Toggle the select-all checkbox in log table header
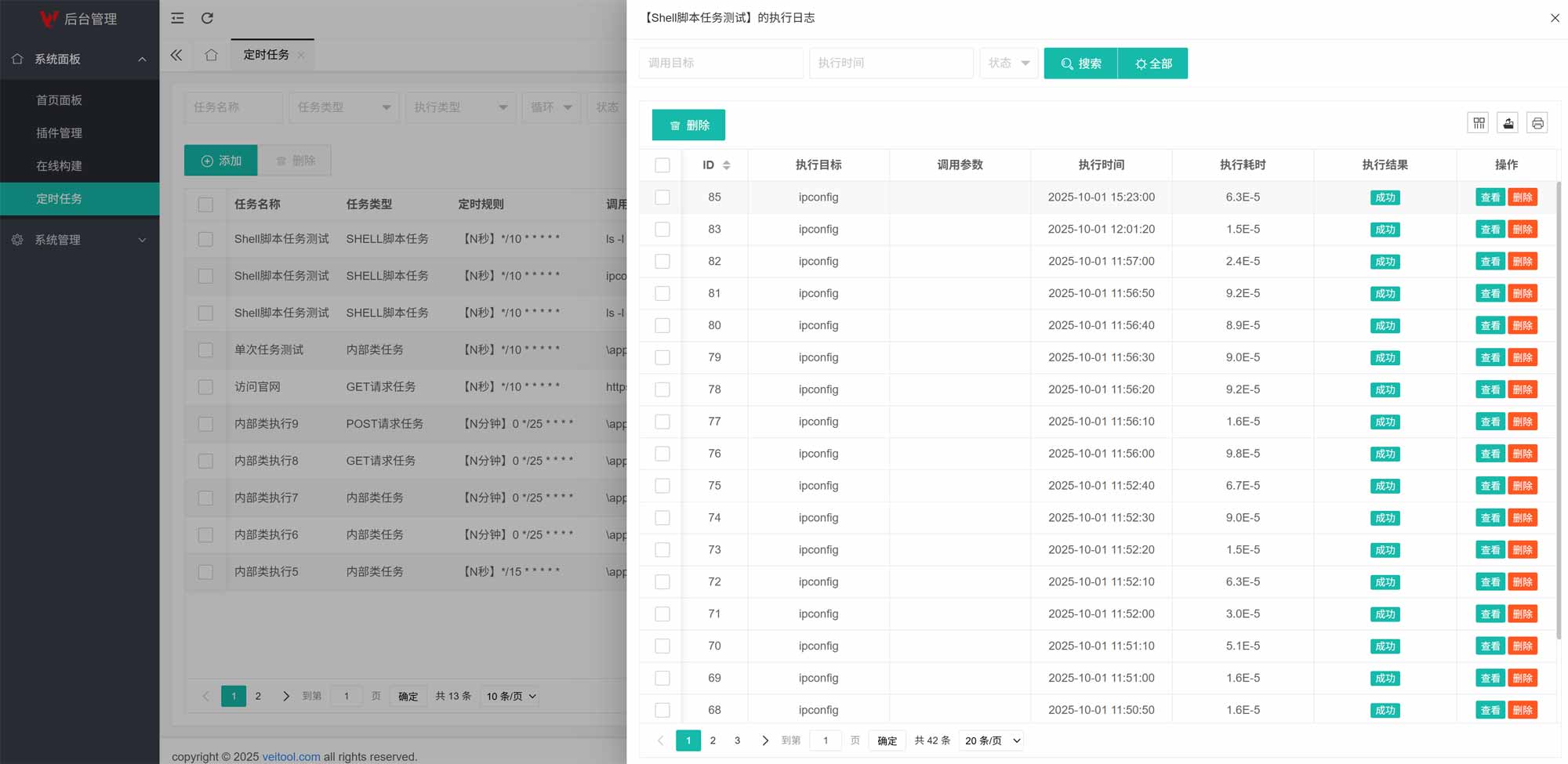Image resolution: width=1568 pixels, height=764 pixels. (662, 165)
